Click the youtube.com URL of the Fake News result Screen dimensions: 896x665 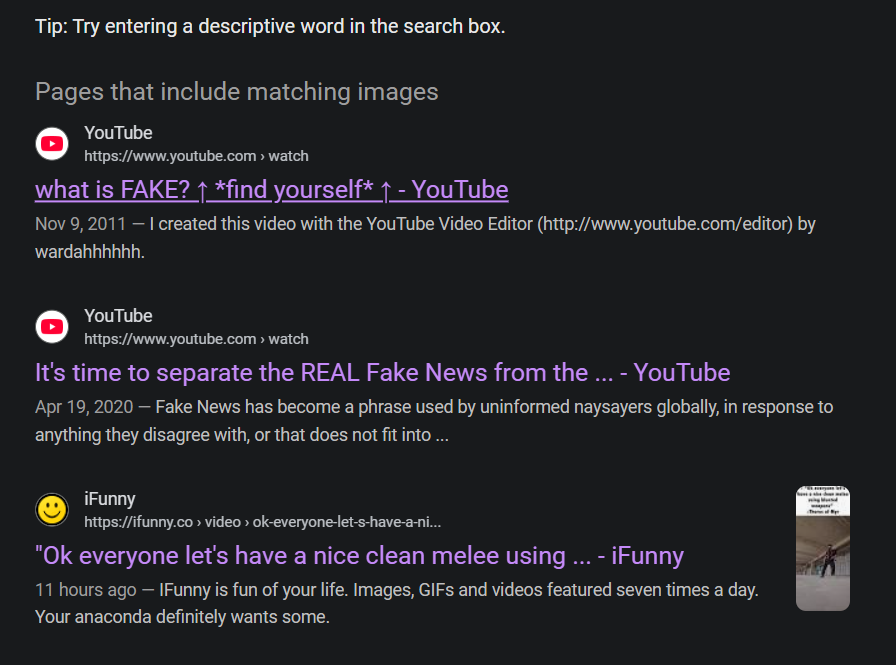pyautogui.click(x=196, y=339)
